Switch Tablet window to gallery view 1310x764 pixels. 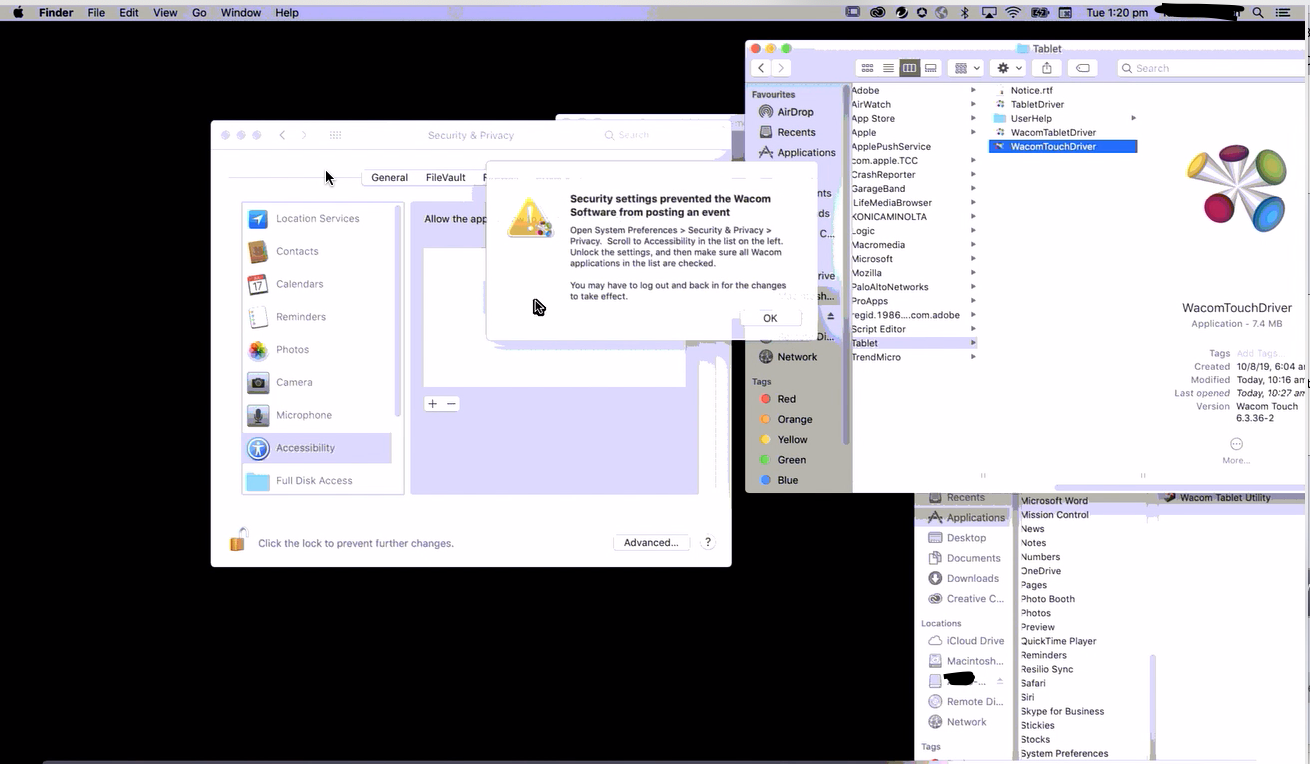(x=931, y=68)
